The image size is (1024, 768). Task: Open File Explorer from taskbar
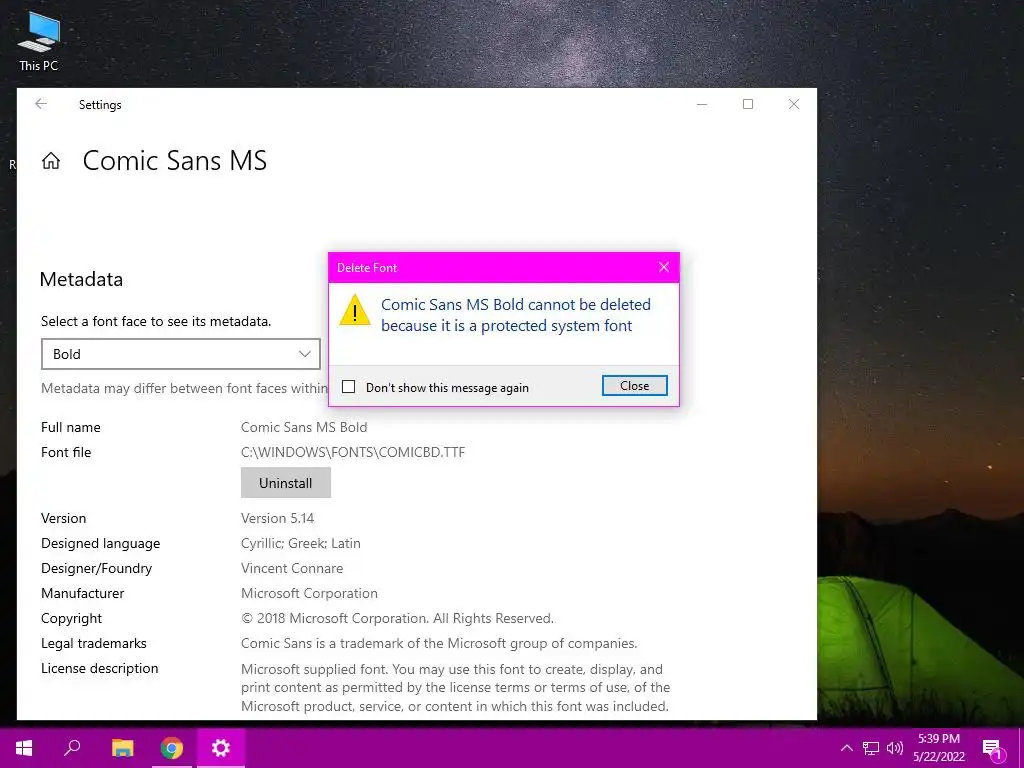pyautogui.click(x=122, y=748)
